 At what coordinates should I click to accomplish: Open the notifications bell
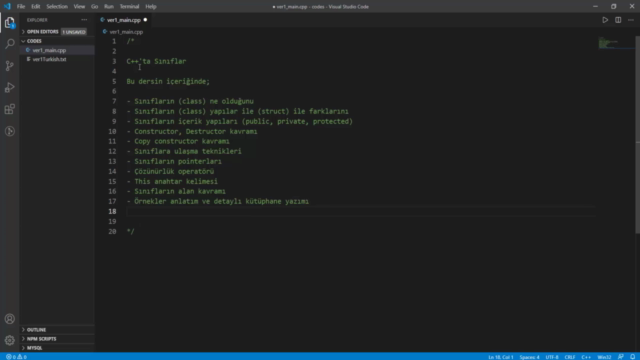633,357
